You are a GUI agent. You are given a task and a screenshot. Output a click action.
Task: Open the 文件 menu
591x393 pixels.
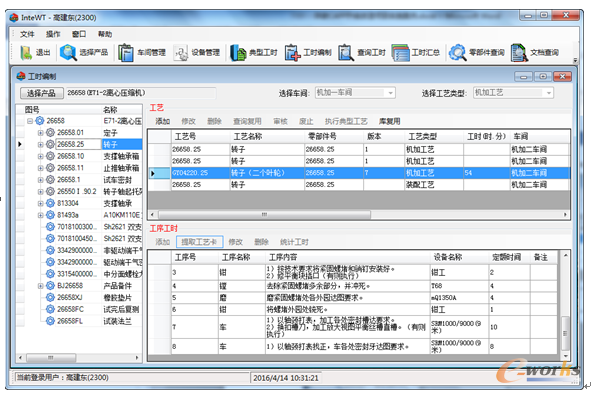point(27,34)
